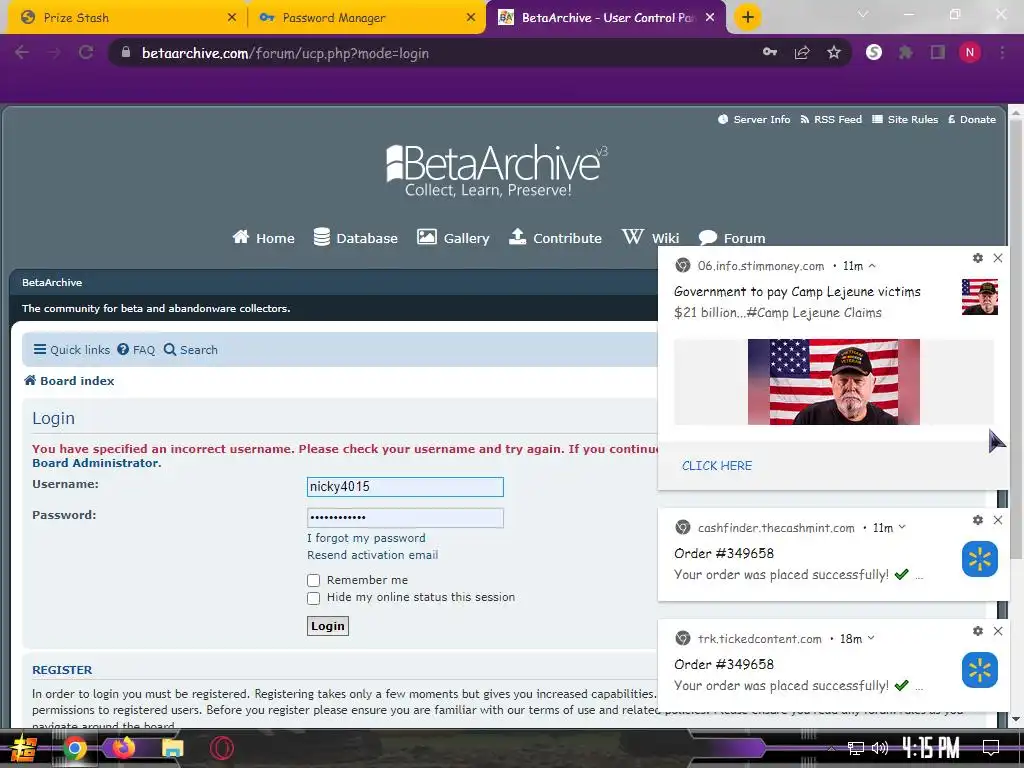Open the Windows Start button

click(x=23, y=748)
